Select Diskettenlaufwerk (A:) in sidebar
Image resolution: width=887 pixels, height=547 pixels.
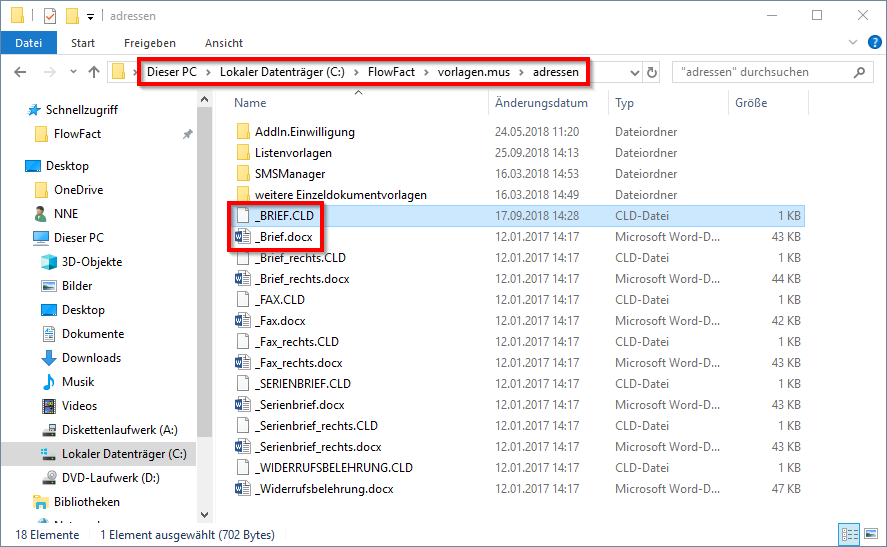119,430
